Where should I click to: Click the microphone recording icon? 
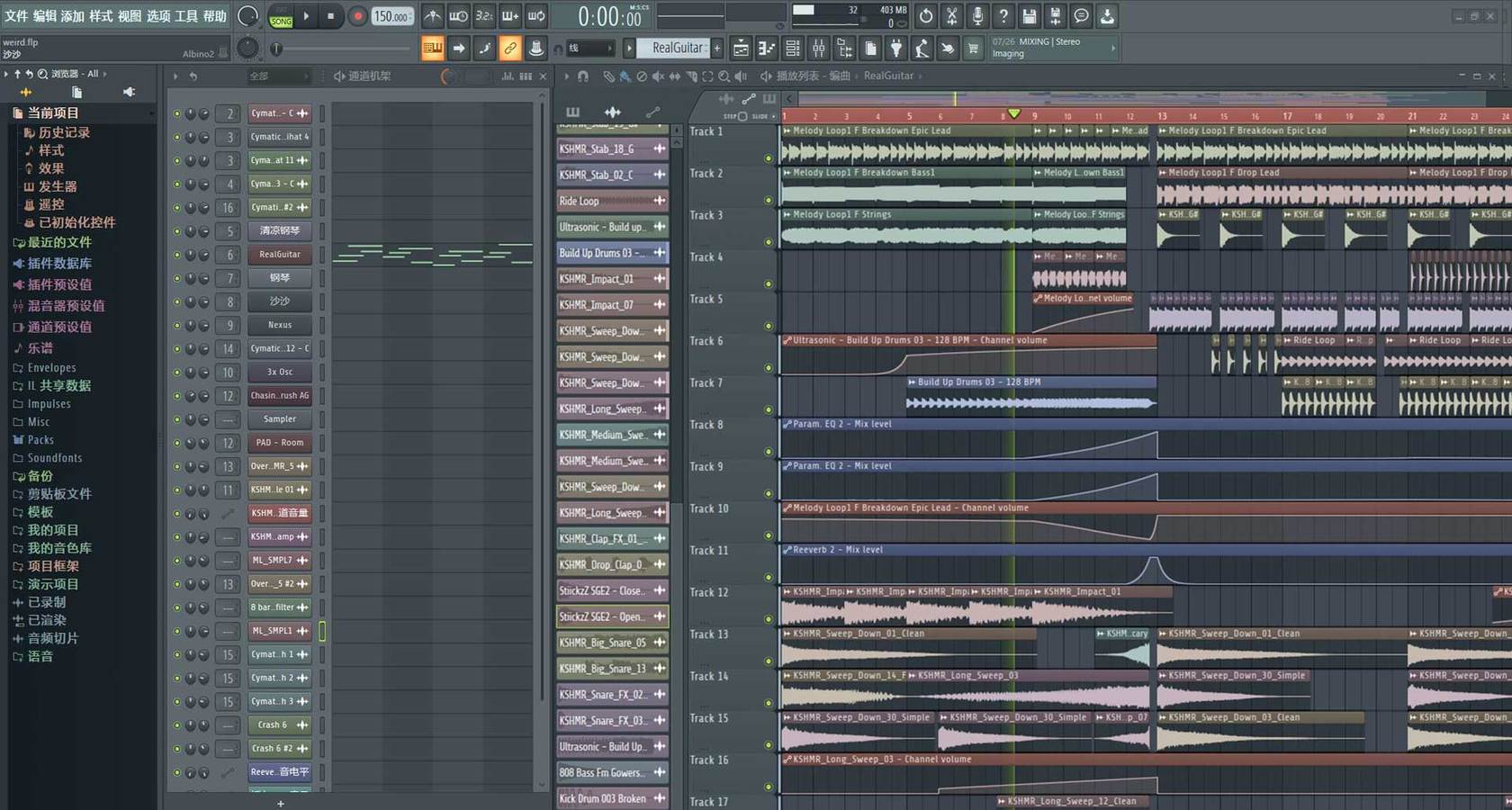(977, 15)
